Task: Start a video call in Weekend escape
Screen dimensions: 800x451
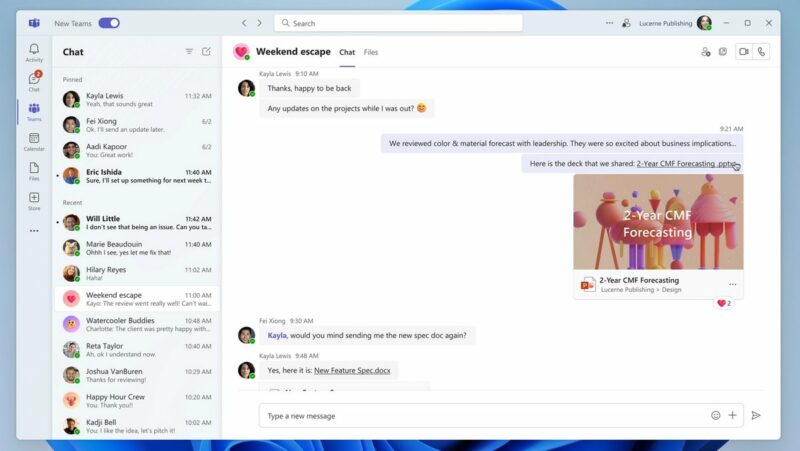Action: click(743, 52)
